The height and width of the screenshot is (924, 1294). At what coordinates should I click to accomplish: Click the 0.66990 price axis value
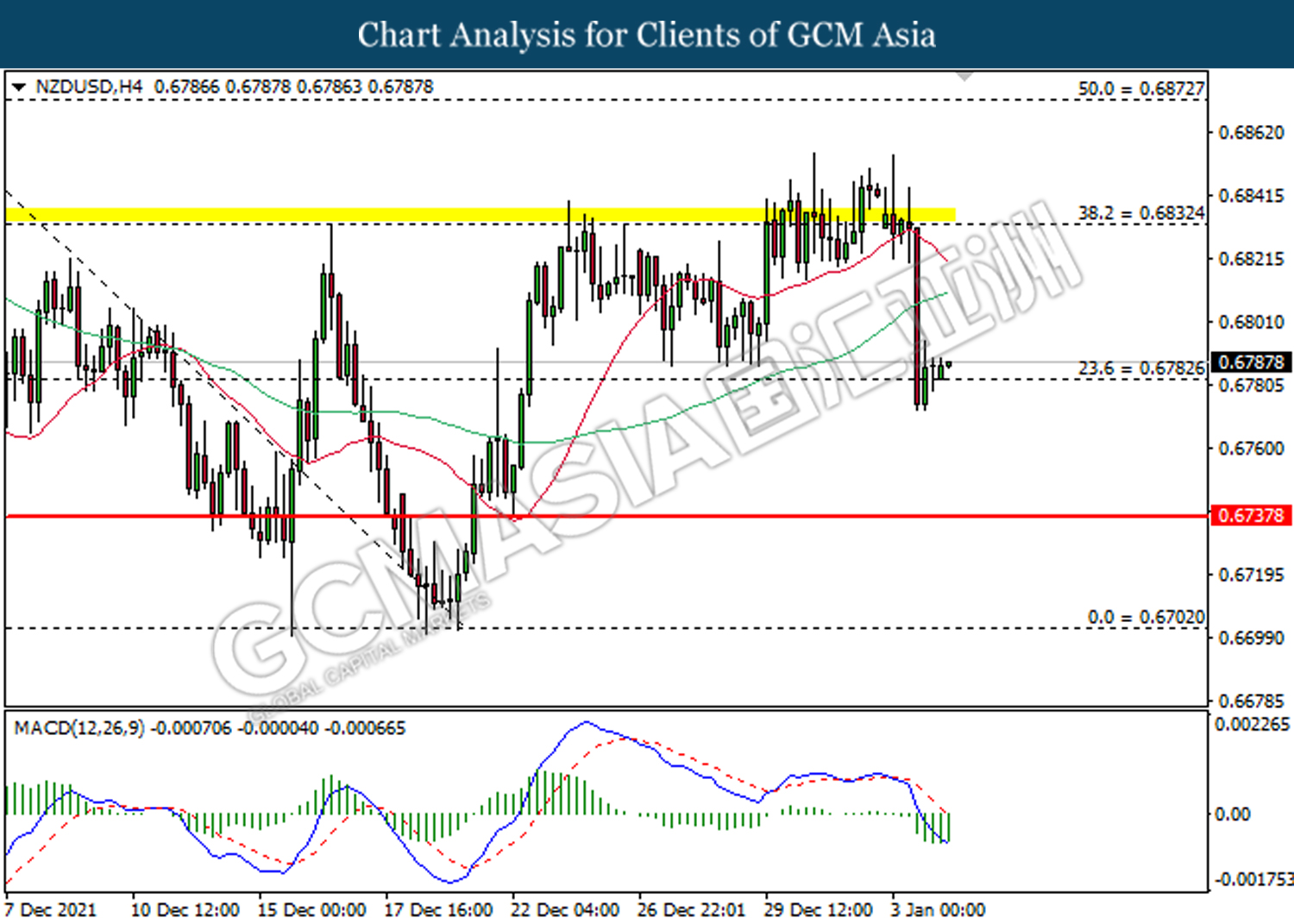[1251, 638]
